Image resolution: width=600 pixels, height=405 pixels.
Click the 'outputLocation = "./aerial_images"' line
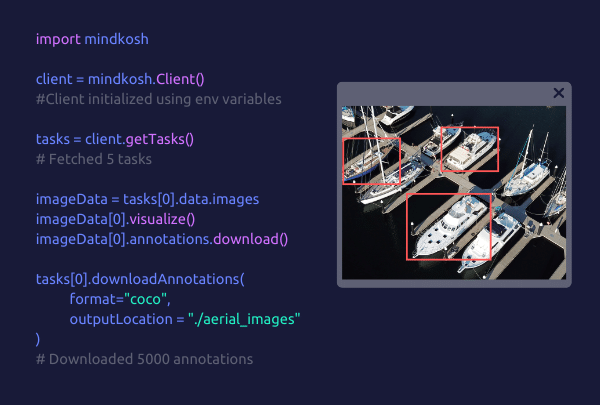click(185, 319)
